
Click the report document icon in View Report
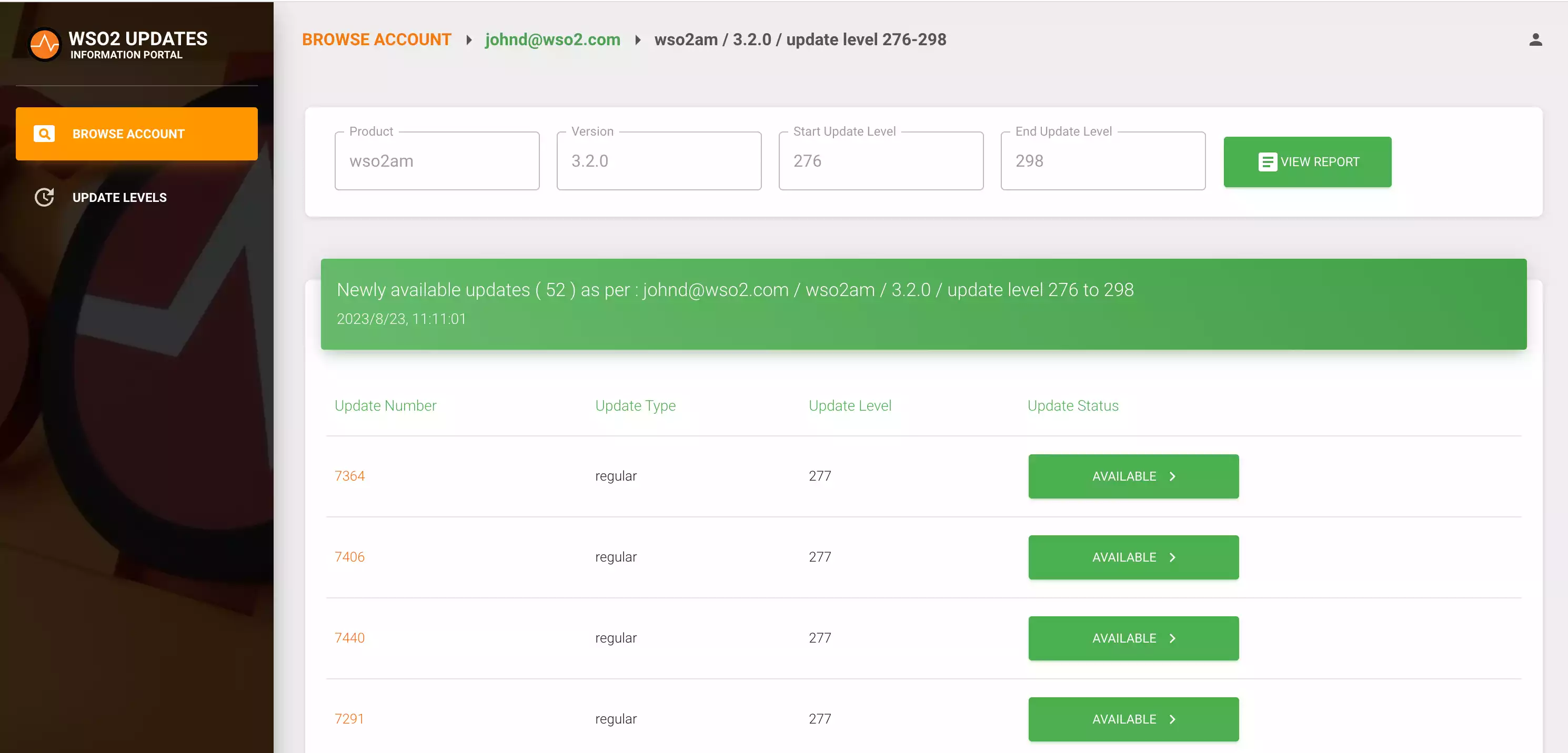coord(1268,162)
